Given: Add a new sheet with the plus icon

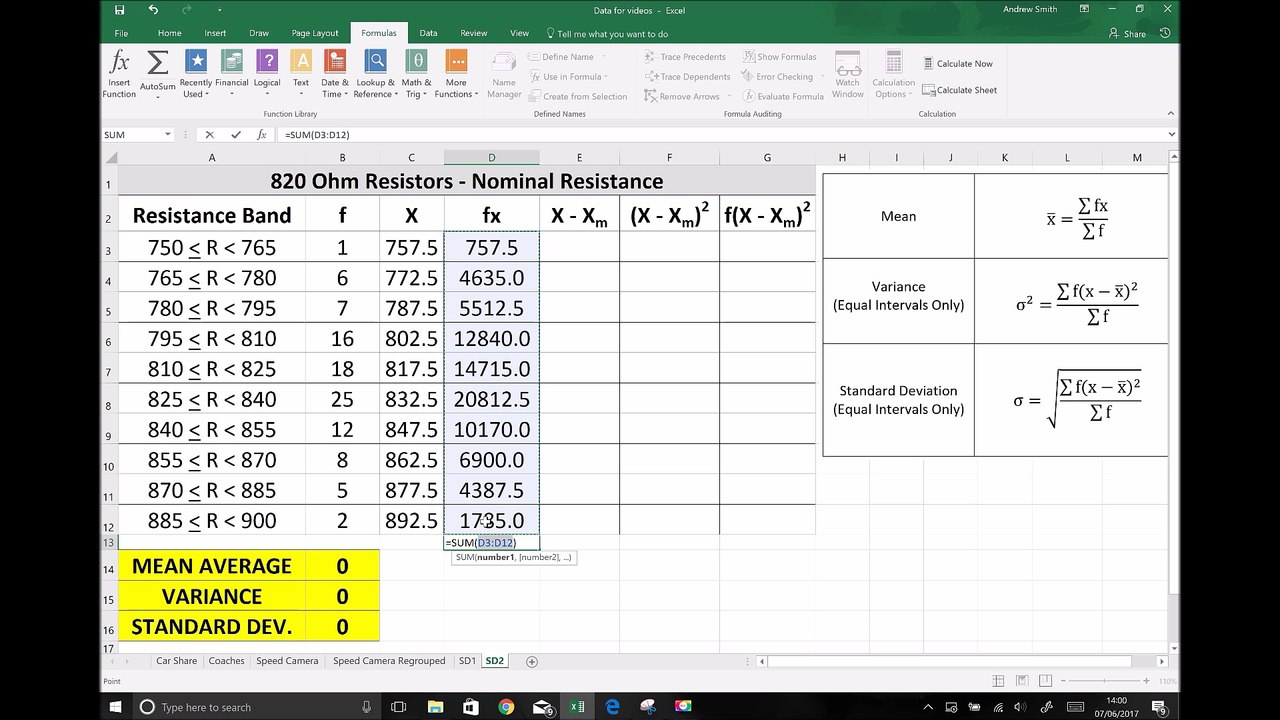Looking at the screenshot, I should [532, 661].
